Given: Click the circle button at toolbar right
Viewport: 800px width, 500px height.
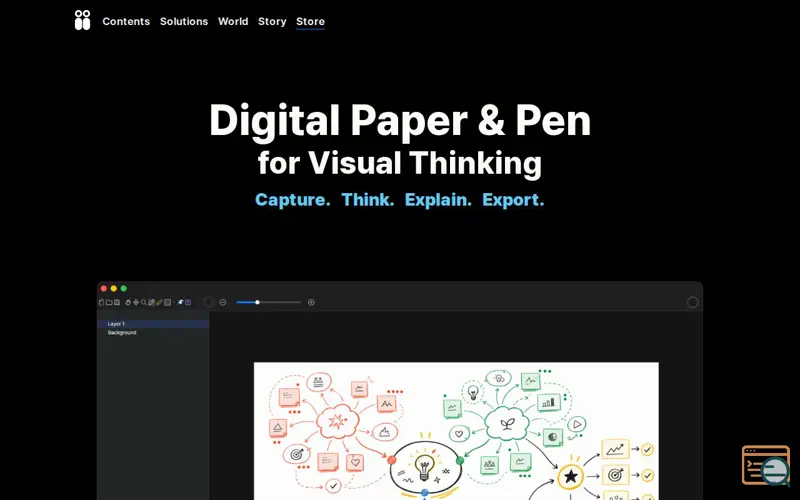Looking at the screenshot, I should coord(692,303).
